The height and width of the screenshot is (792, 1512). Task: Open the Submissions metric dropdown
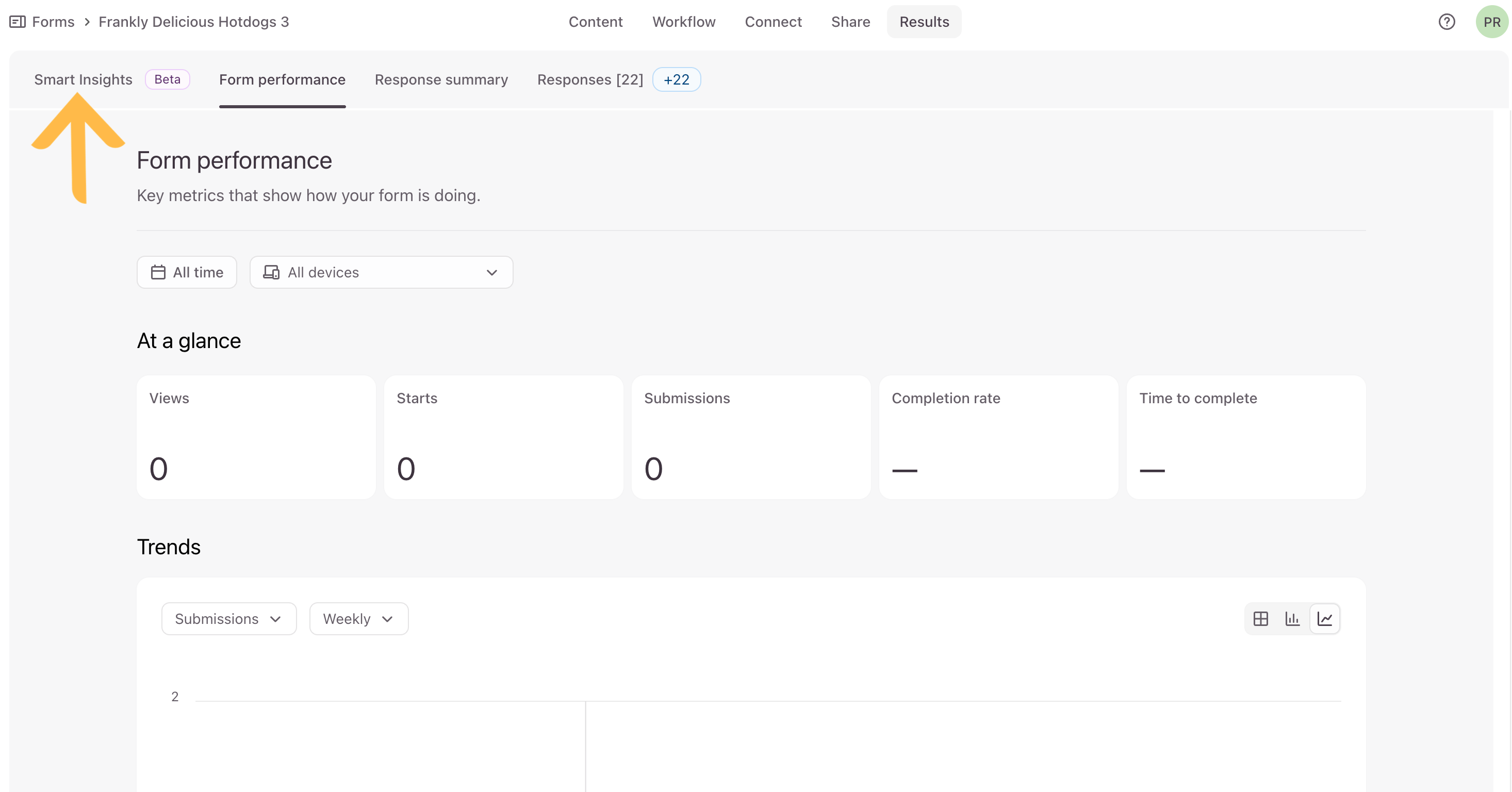point(229,618)
